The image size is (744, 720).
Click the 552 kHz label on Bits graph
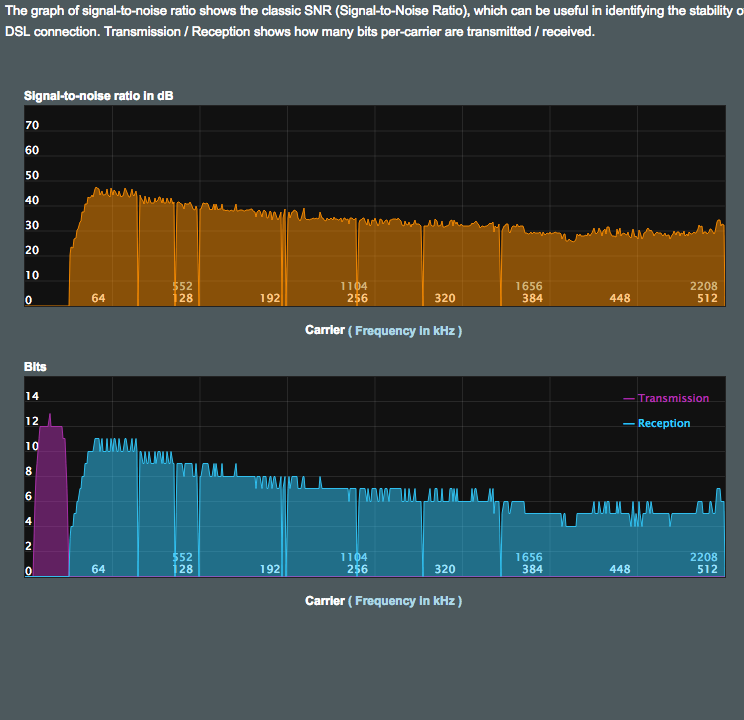pos(182,557)
